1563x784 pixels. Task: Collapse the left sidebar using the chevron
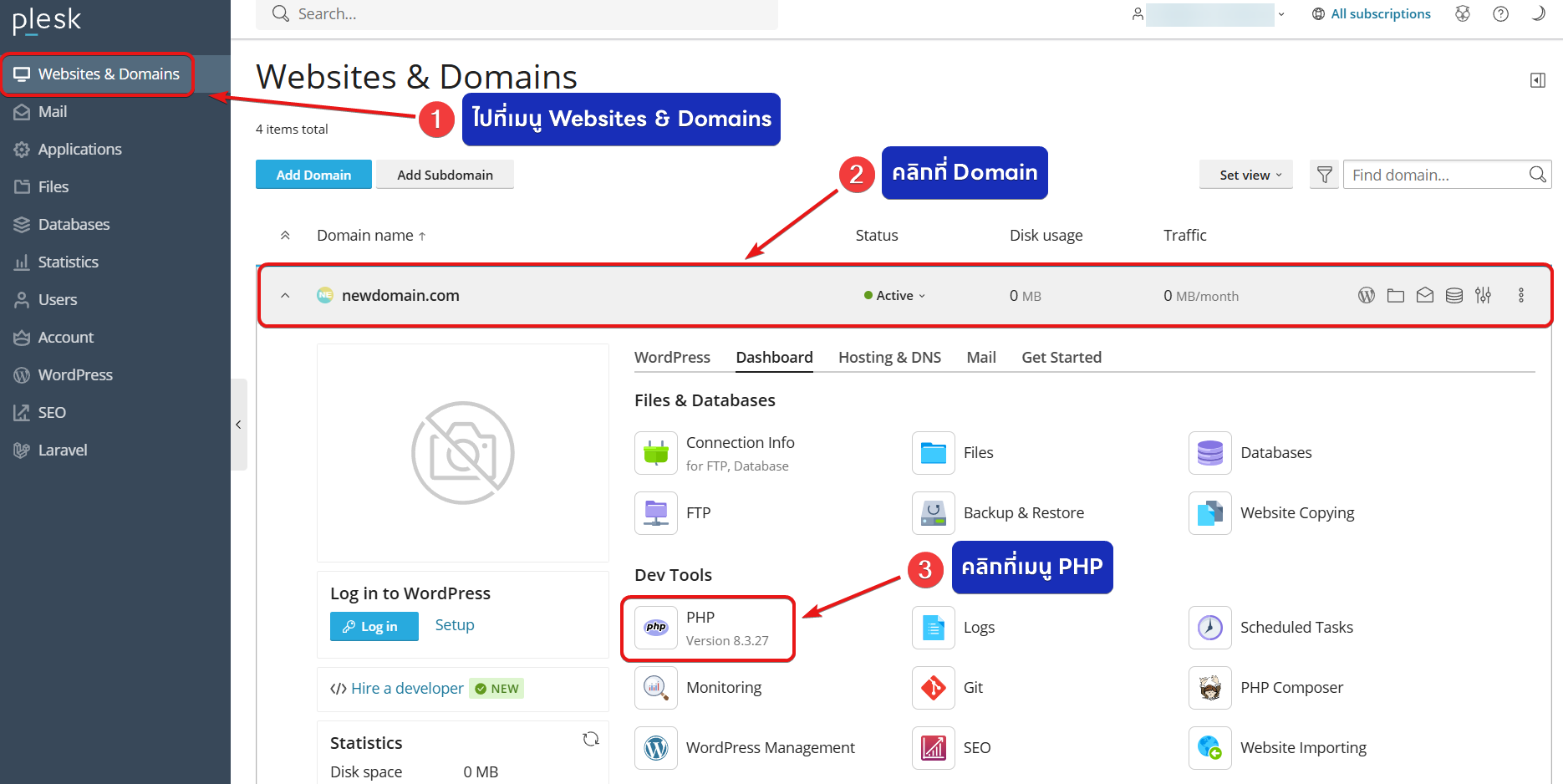coord(238,425)
